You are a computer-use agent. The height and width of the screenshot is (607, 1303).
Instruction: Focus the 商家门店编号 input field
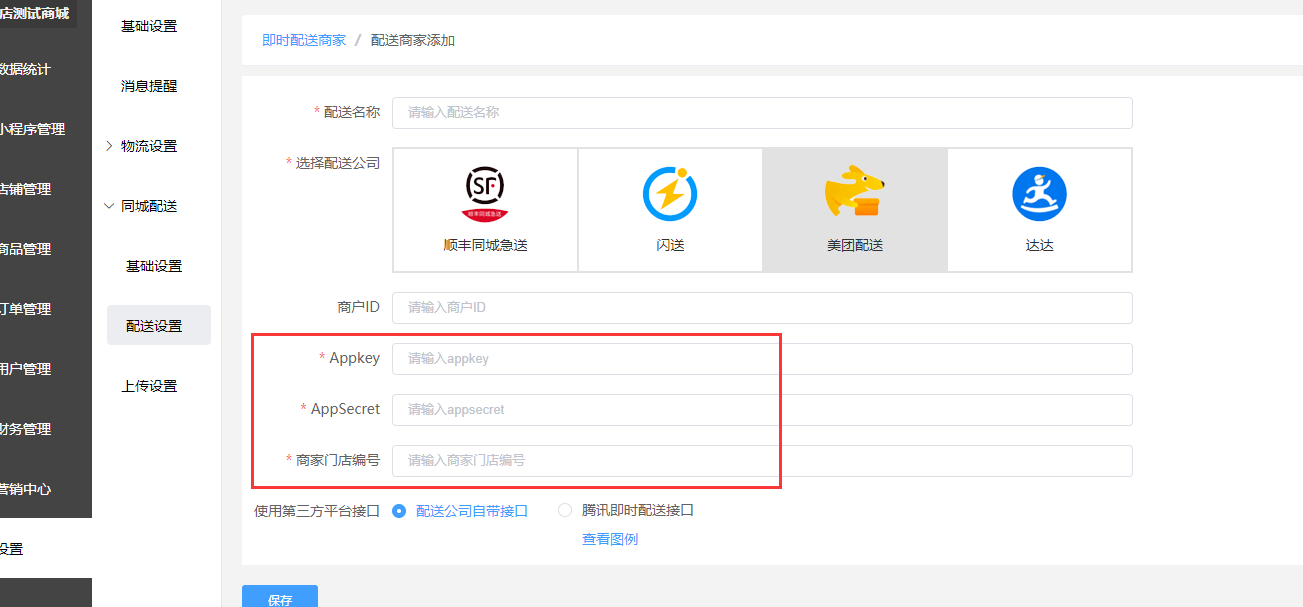pos(762,461)
